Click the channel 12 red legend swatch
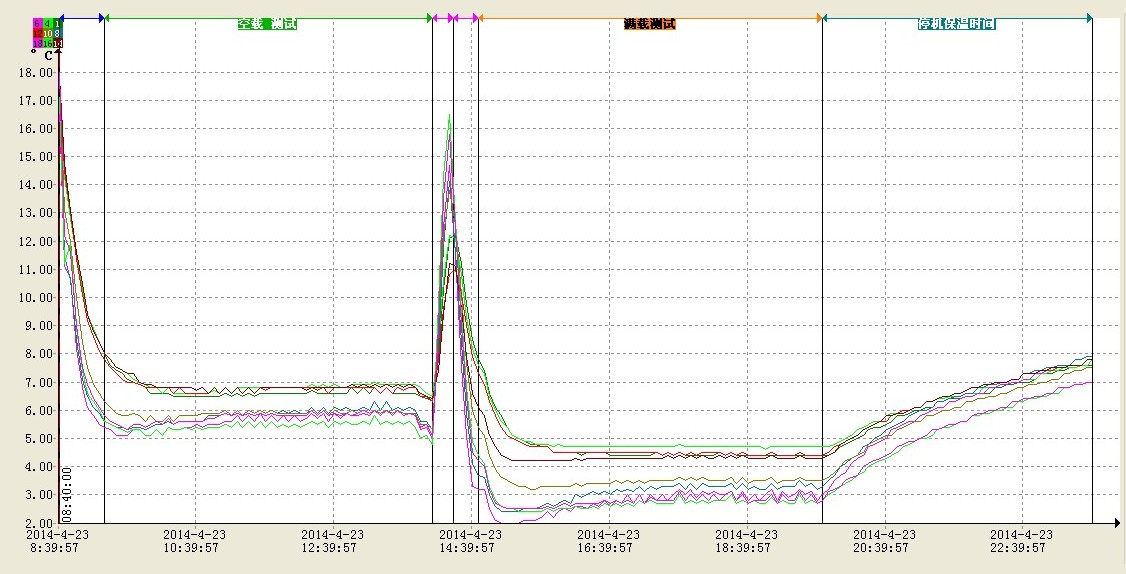This screenshot has width=1126, height=574. [37, 33]
